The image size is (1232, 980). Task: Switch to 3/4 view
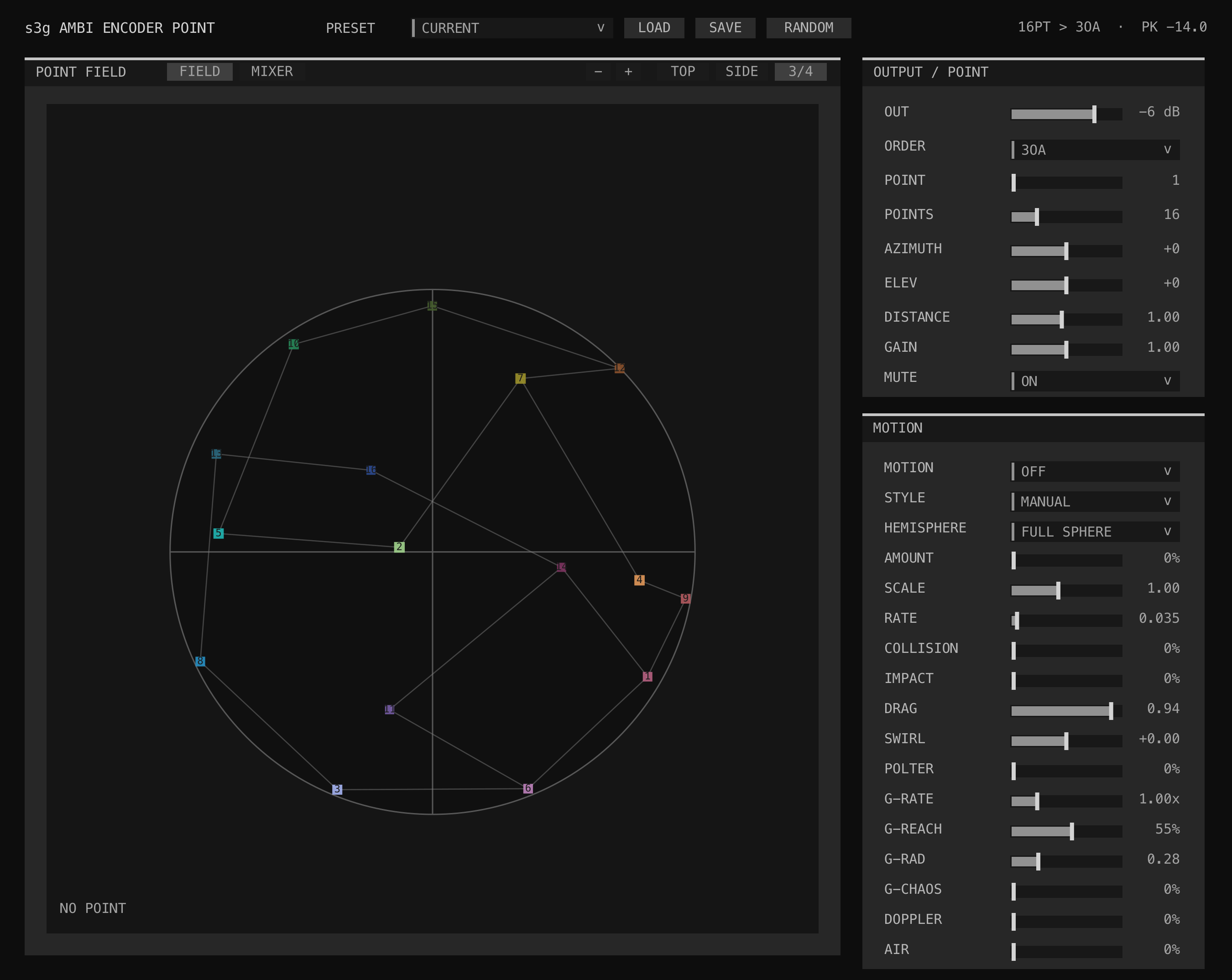point(800,72)
